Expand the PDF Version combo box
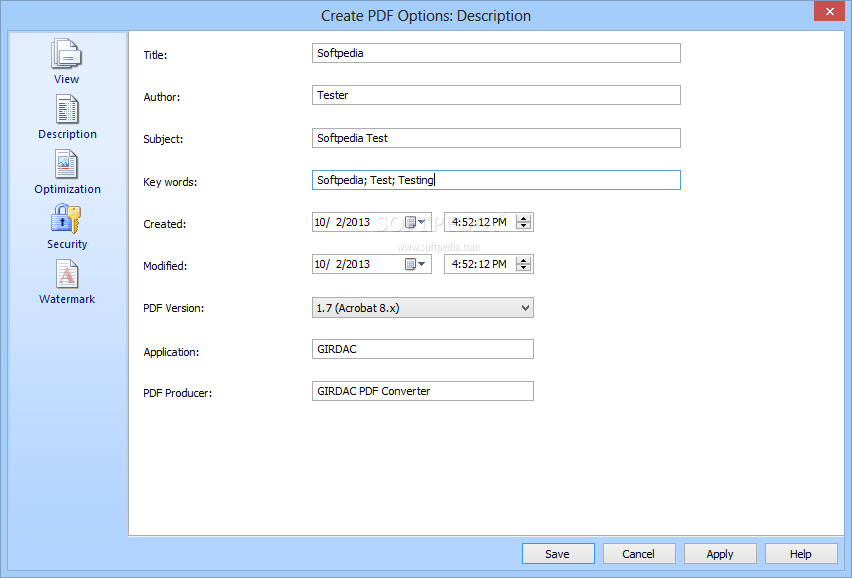Viewport: 852px width, 578px height. (x=525, y=308)
